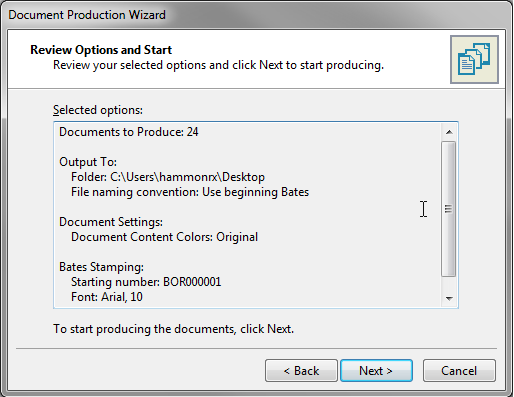
Task: Click the Document Production Wizard title bar
Action: (x=256, y=15)
